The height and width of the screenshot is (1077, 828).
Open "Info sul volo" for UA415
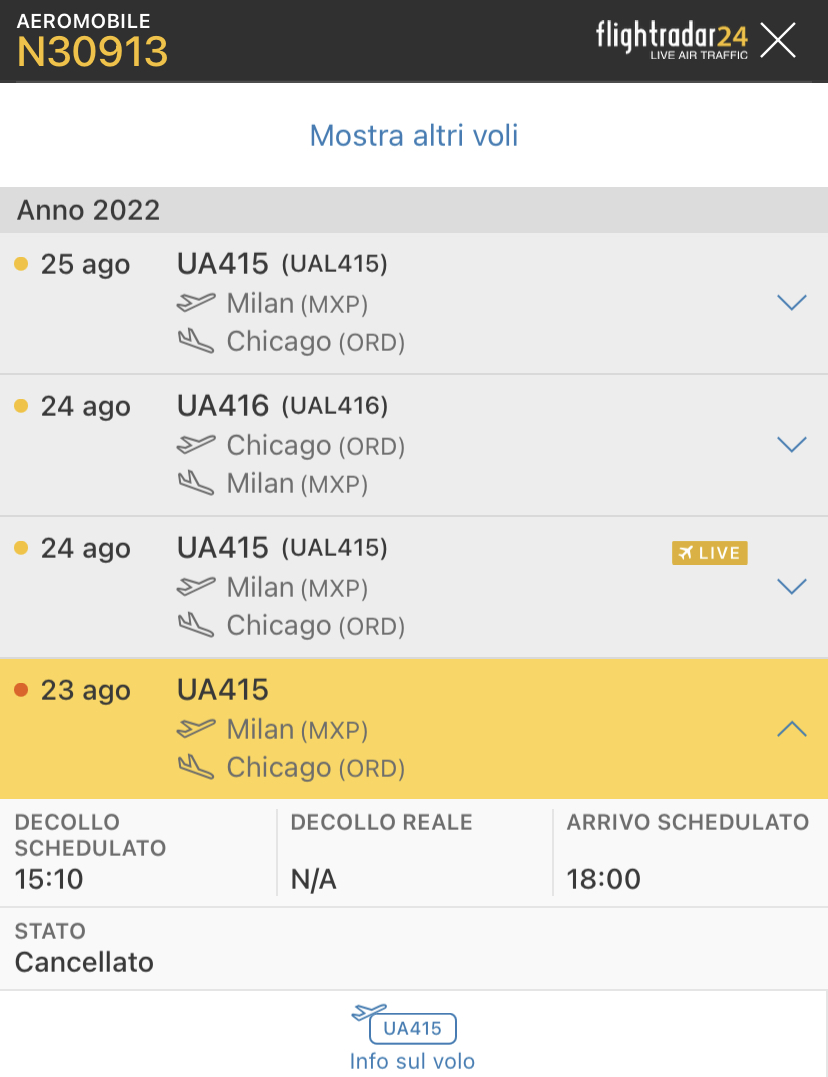tap(412, 1061)
